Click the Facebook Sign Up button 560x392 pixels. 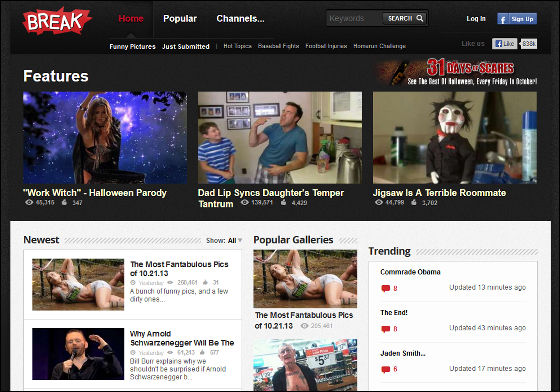pyautogui.click(x=517, y=19)
